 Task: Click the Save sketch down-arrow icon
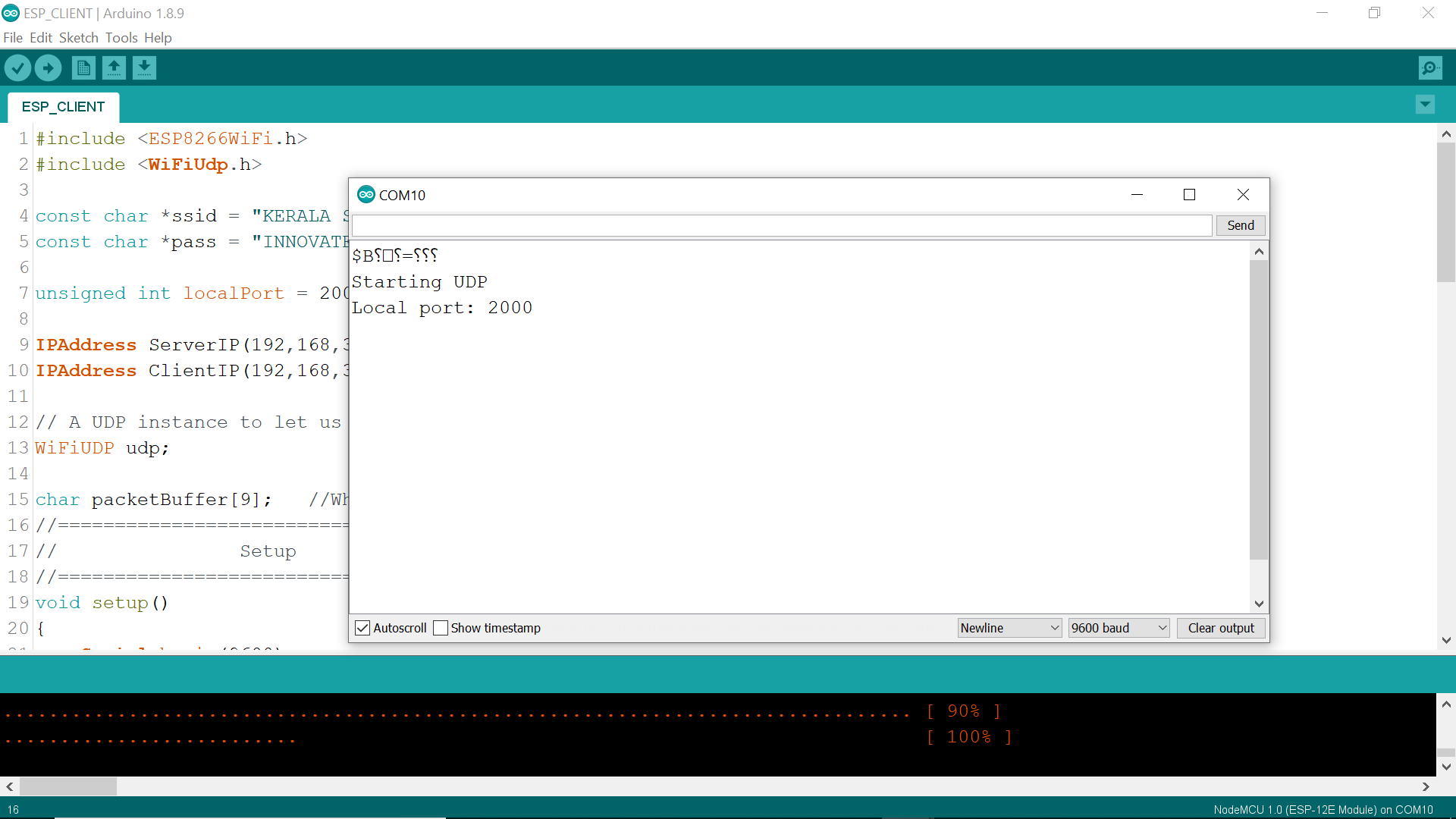click(x=144, y=68)
